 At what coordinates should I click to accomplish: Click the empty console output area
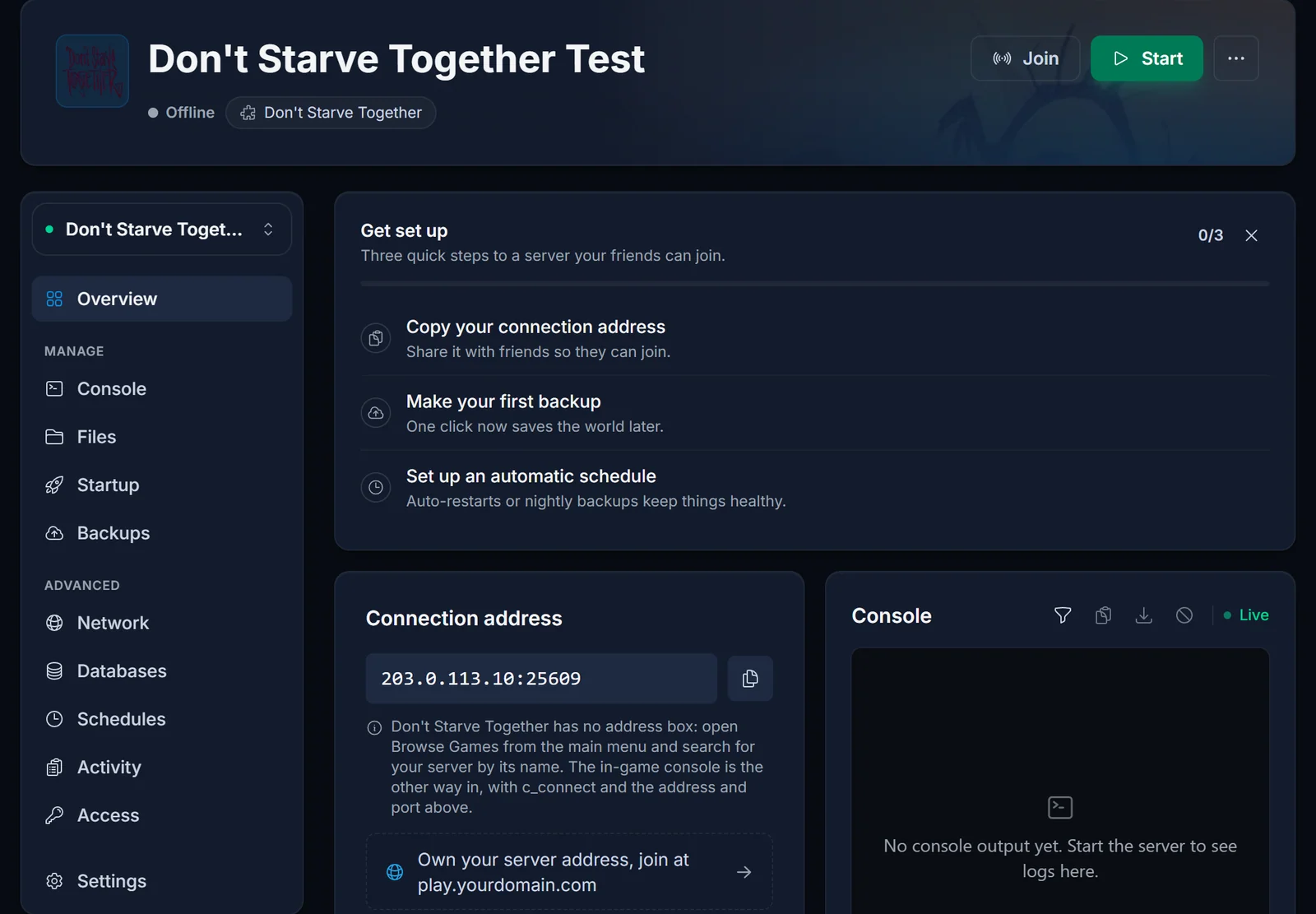(x=1060, y=782)
